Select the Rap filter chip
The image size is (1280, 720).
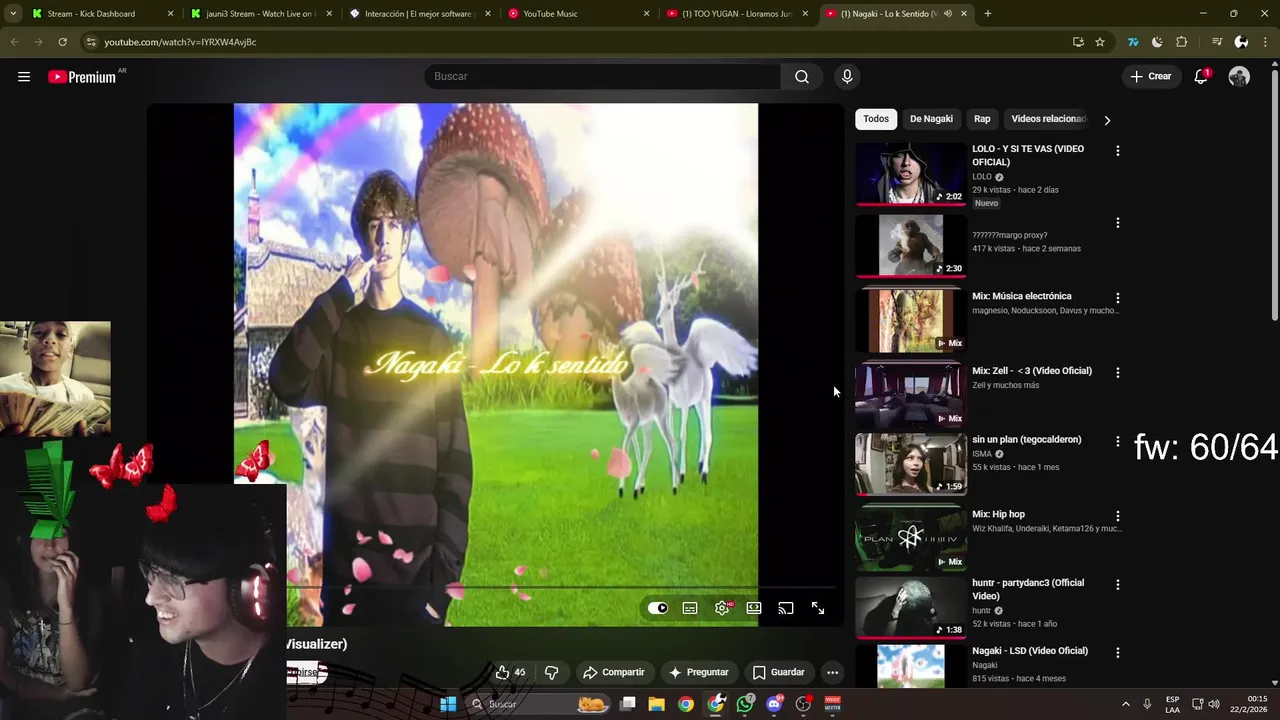click(982, 119)
